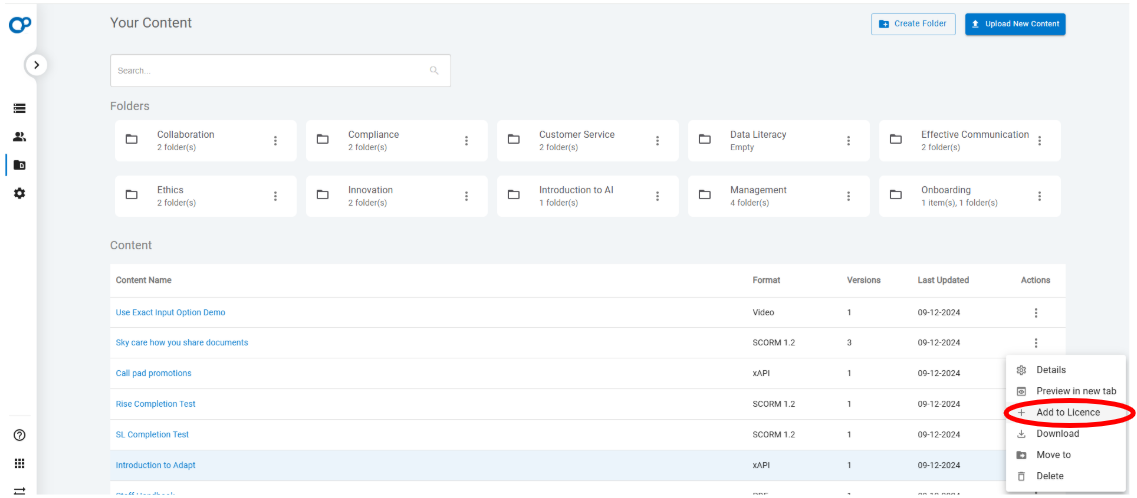Expand the sidebar with the chevron arrow
Image resolution: width=1137 pixels, height=498 pixels.
point(36,64)
